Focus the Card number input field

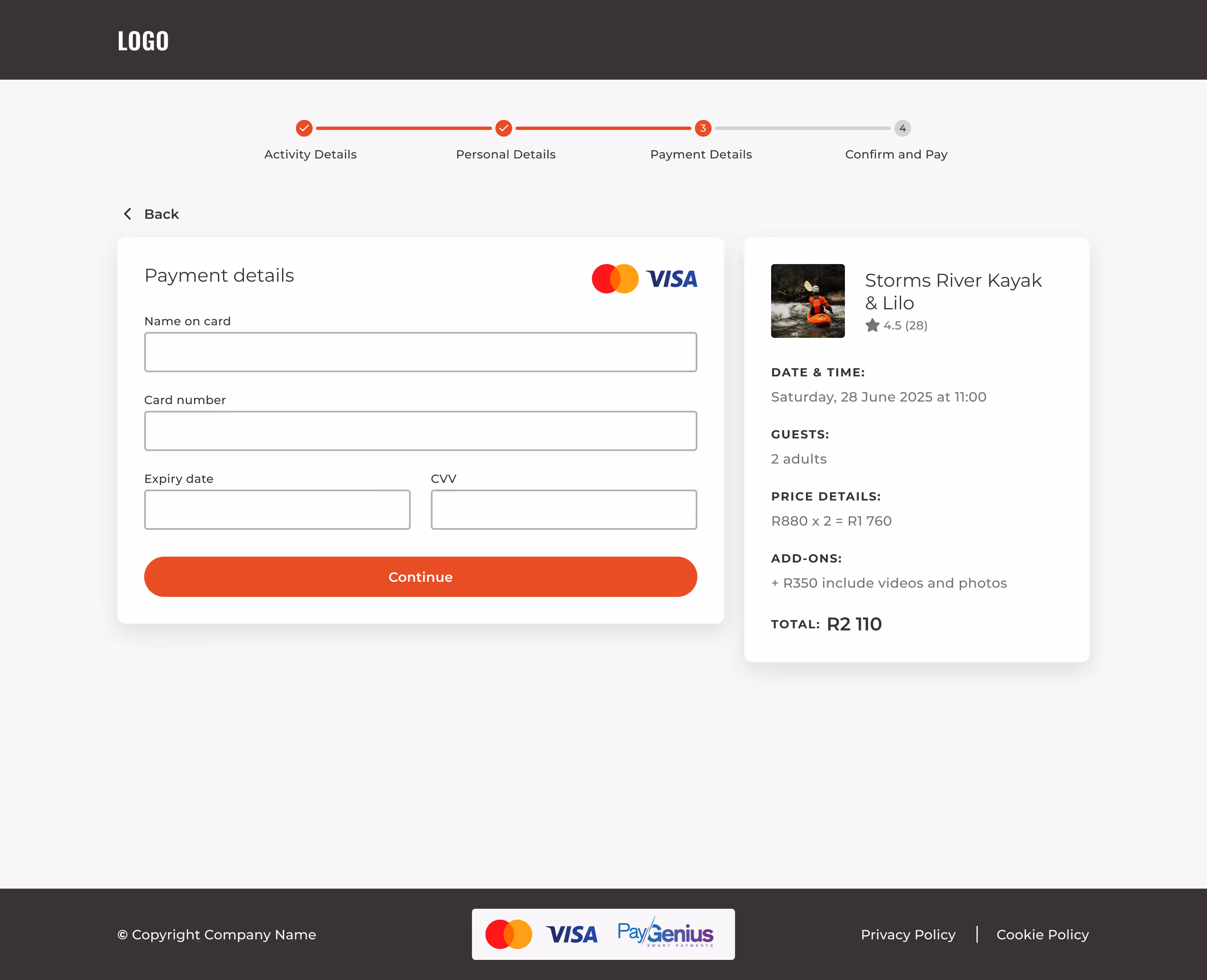(x=420, y=431)
